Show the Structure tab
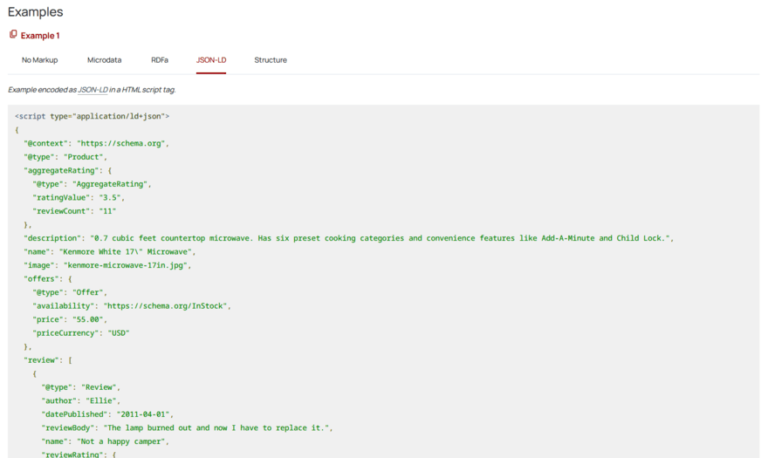 click(x=270, y=60)
